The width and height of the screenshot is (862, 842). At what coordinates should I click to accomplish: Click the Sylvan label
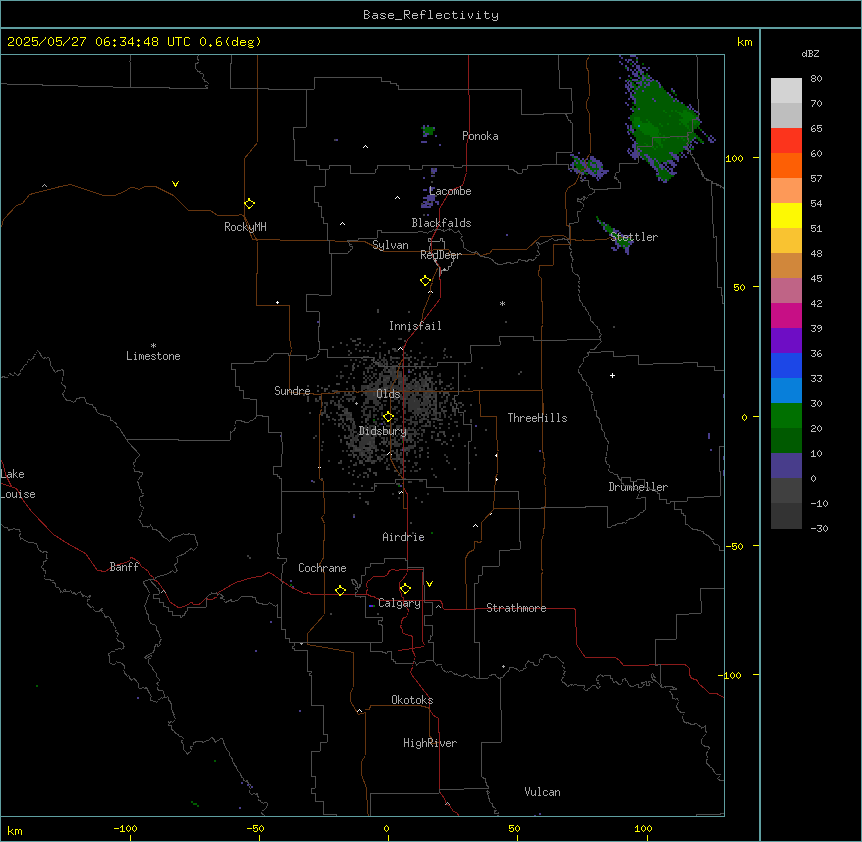[x=390, y=245]
